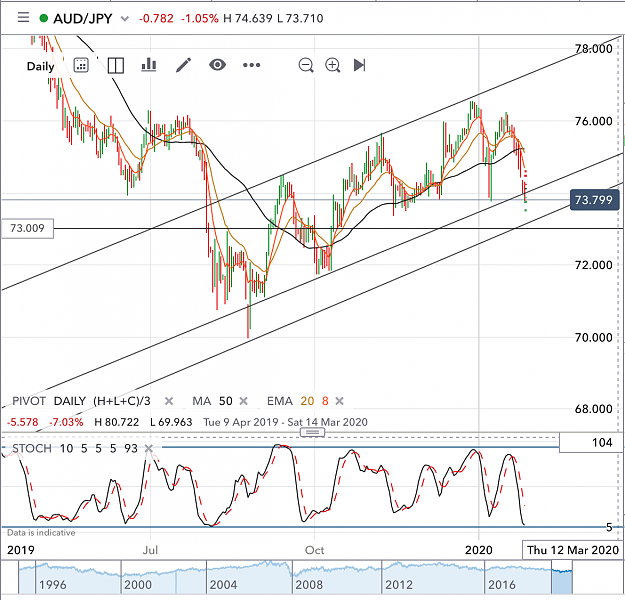Toggle the split chart layout icon

(x=116, y=65)
